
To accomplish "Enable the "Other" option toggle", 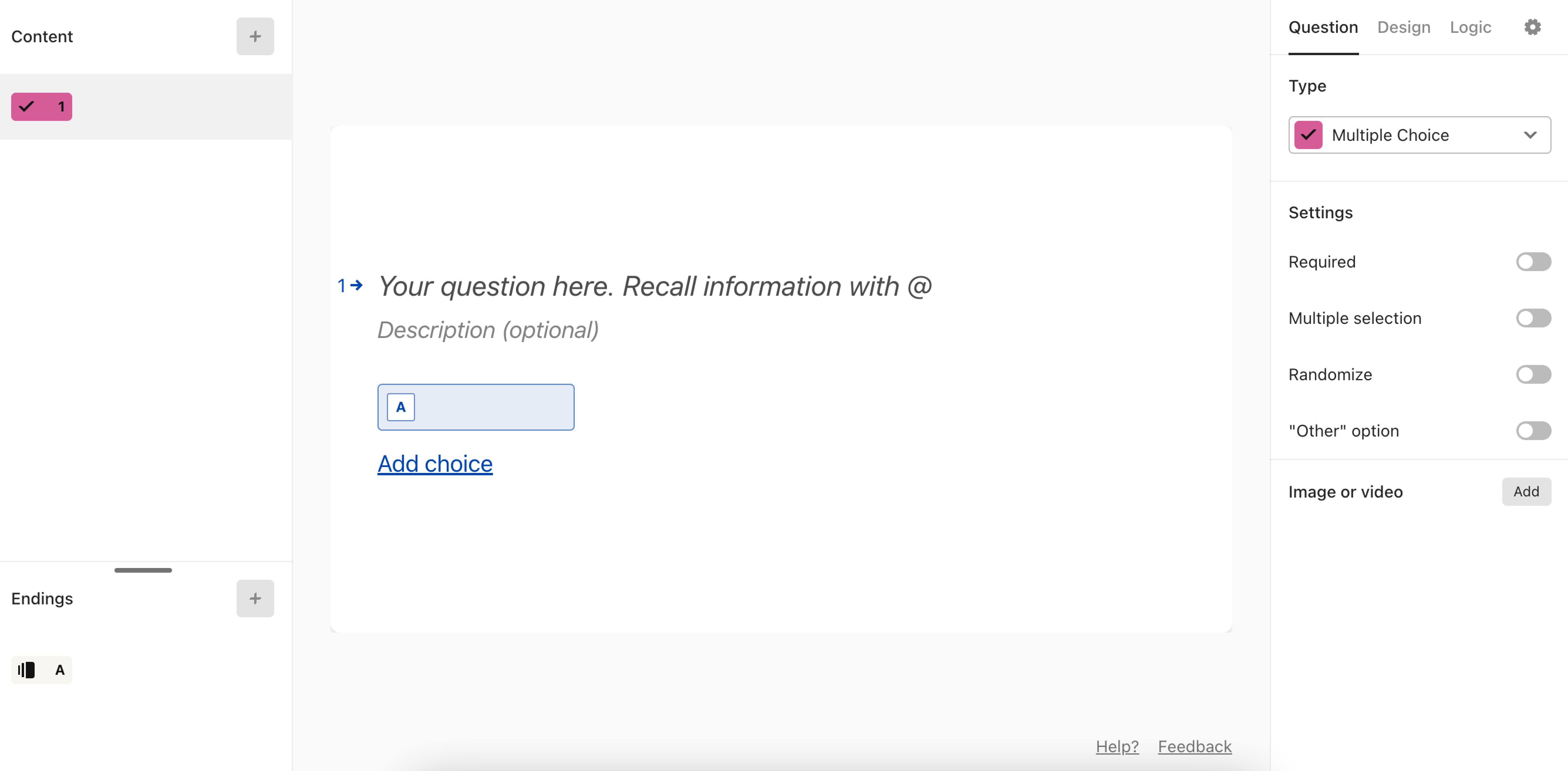I will 1533,431.
